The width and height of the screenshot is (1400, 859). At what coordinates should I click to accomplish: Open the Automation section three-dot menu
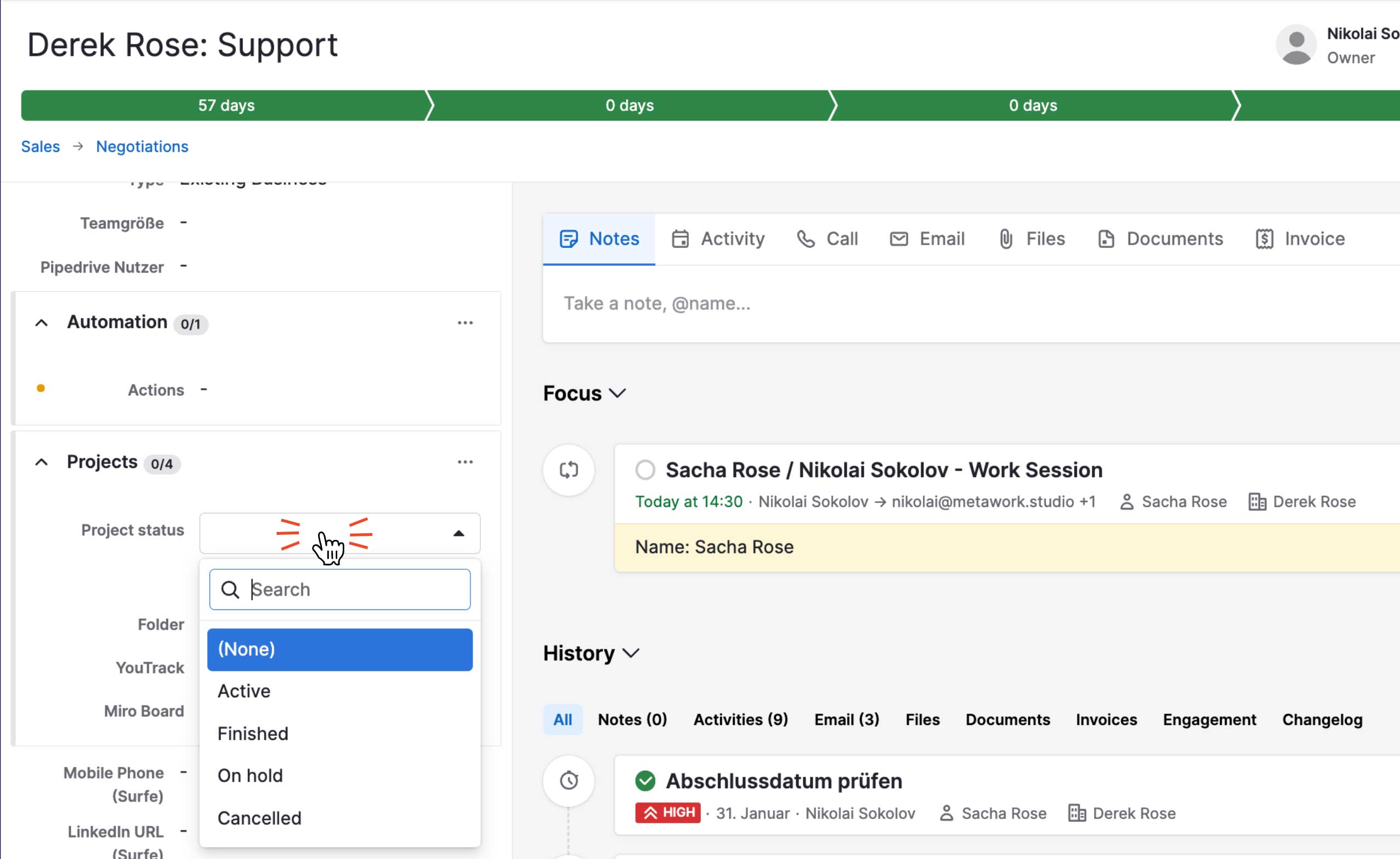pyautogui.click(x=465, y=323)
